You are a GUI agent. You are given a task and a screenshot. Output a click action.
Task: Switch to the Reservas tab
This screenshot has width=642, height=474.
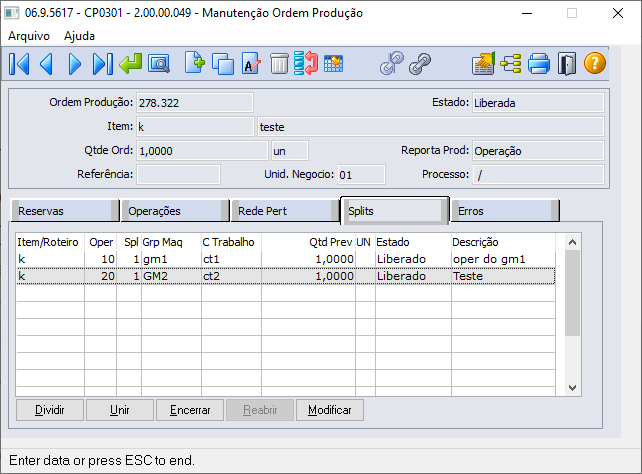pyautogui.click(x=65, y=211)
